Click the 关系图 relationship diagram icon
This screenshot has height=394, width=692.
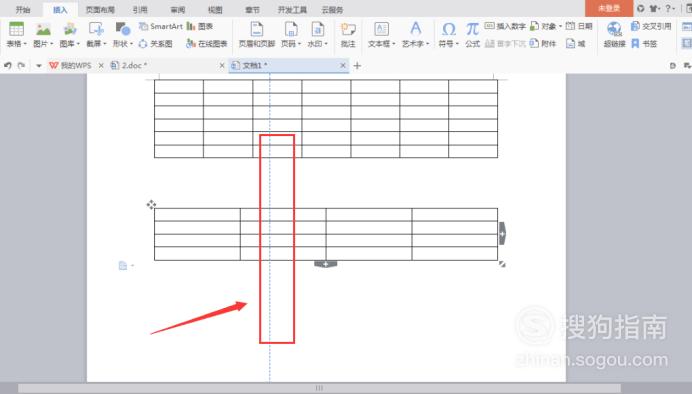143,44
